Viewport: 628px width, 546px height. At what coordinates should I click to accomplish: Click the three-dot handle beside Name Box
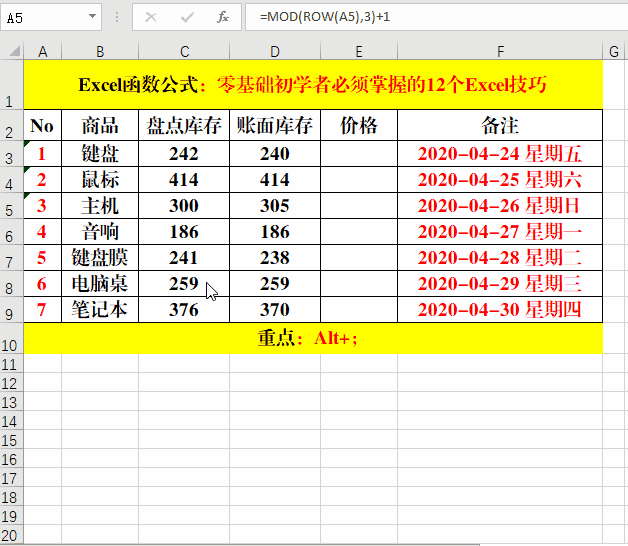tap(118, 17)
